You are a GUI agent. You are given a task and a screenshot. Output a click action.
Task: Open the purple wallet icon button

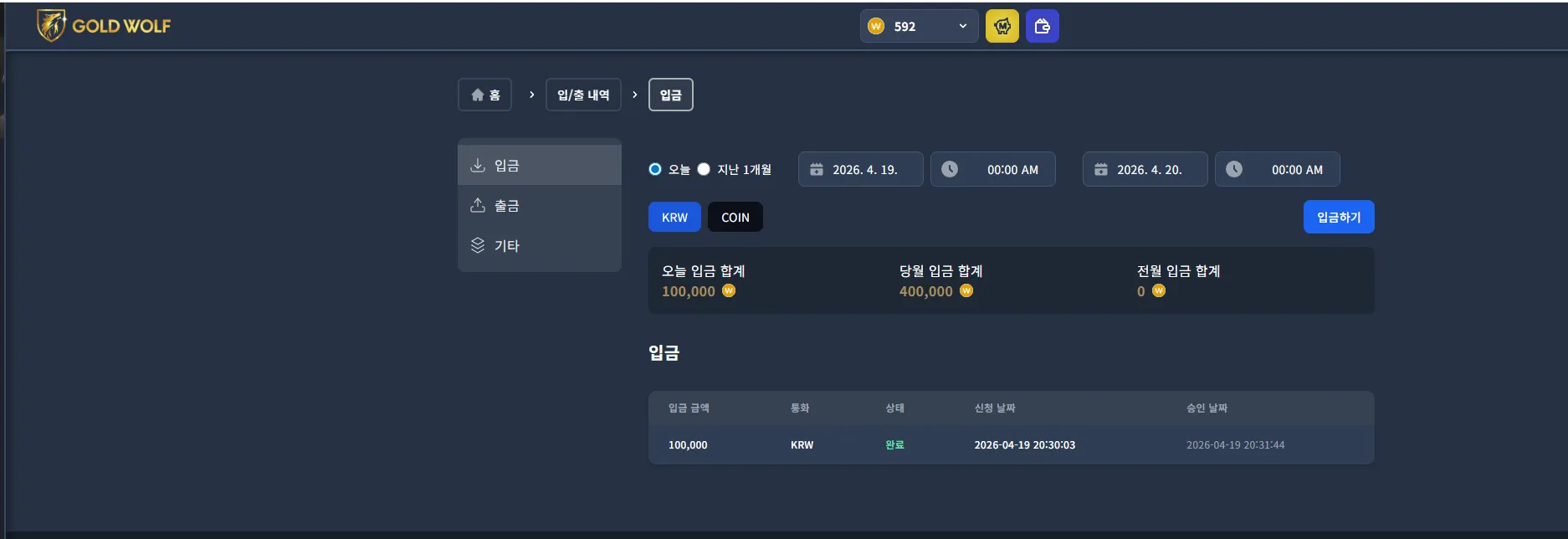click(1043, 26)
